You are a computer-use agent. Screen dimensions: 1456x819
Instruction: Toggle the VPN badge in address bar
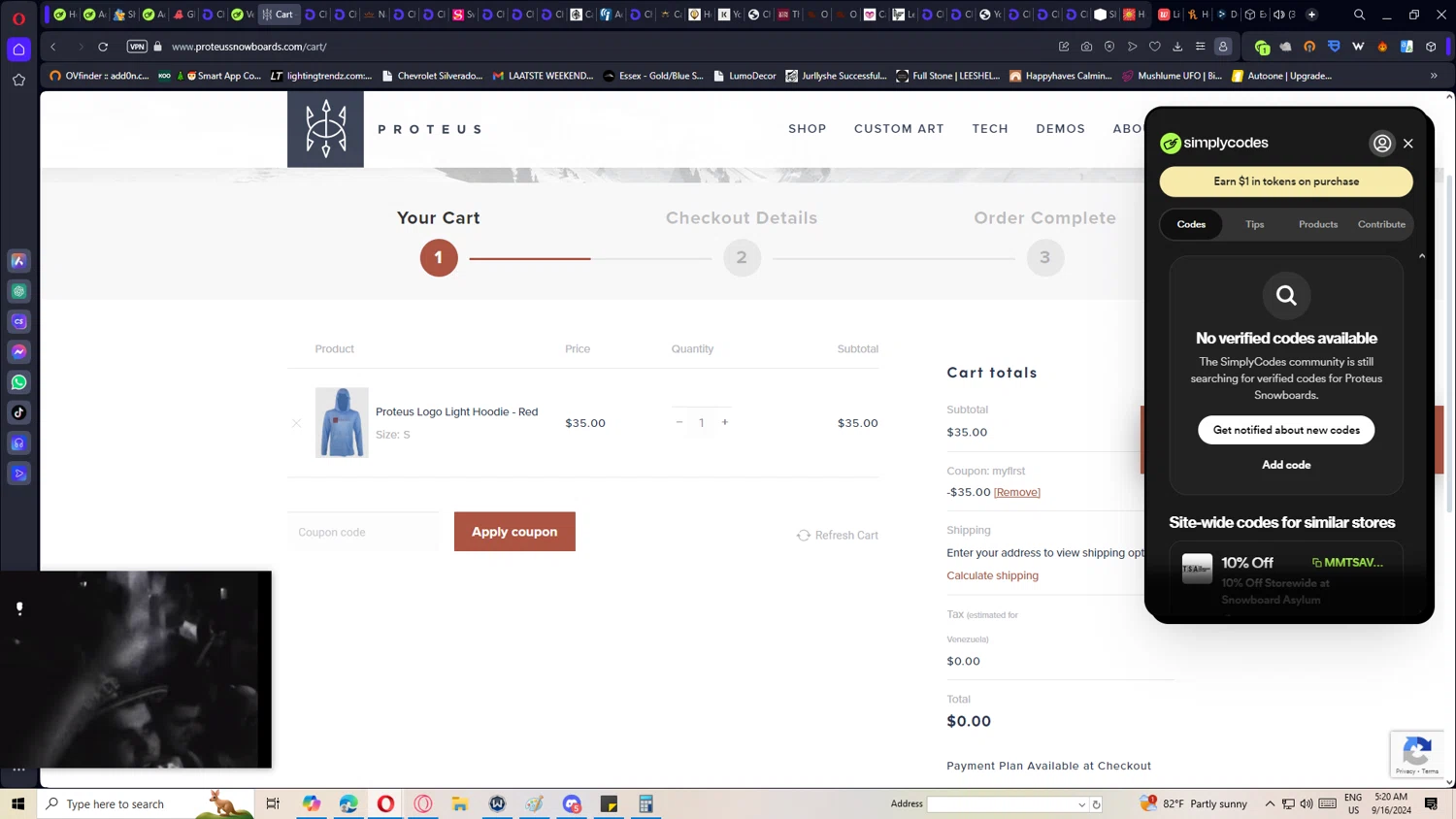137,47
